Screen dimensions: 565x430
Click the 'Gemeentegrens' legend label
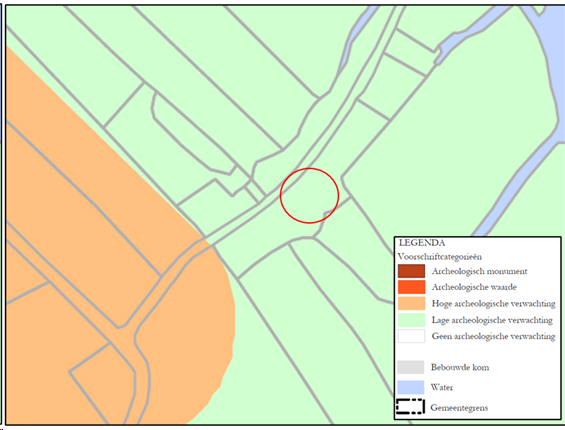pos(459,408)
